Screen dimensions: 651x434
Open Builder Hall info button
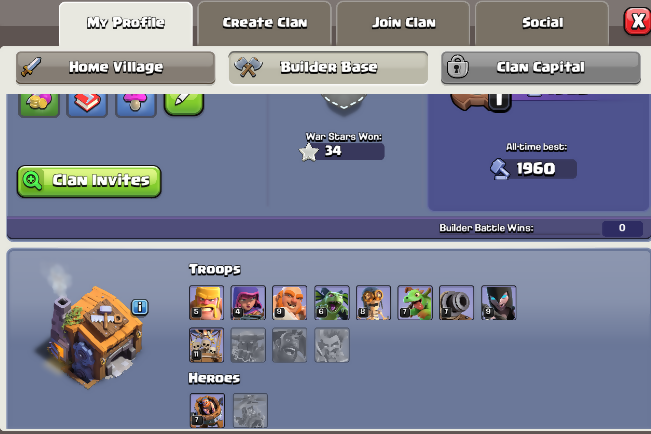pos(140,307)
